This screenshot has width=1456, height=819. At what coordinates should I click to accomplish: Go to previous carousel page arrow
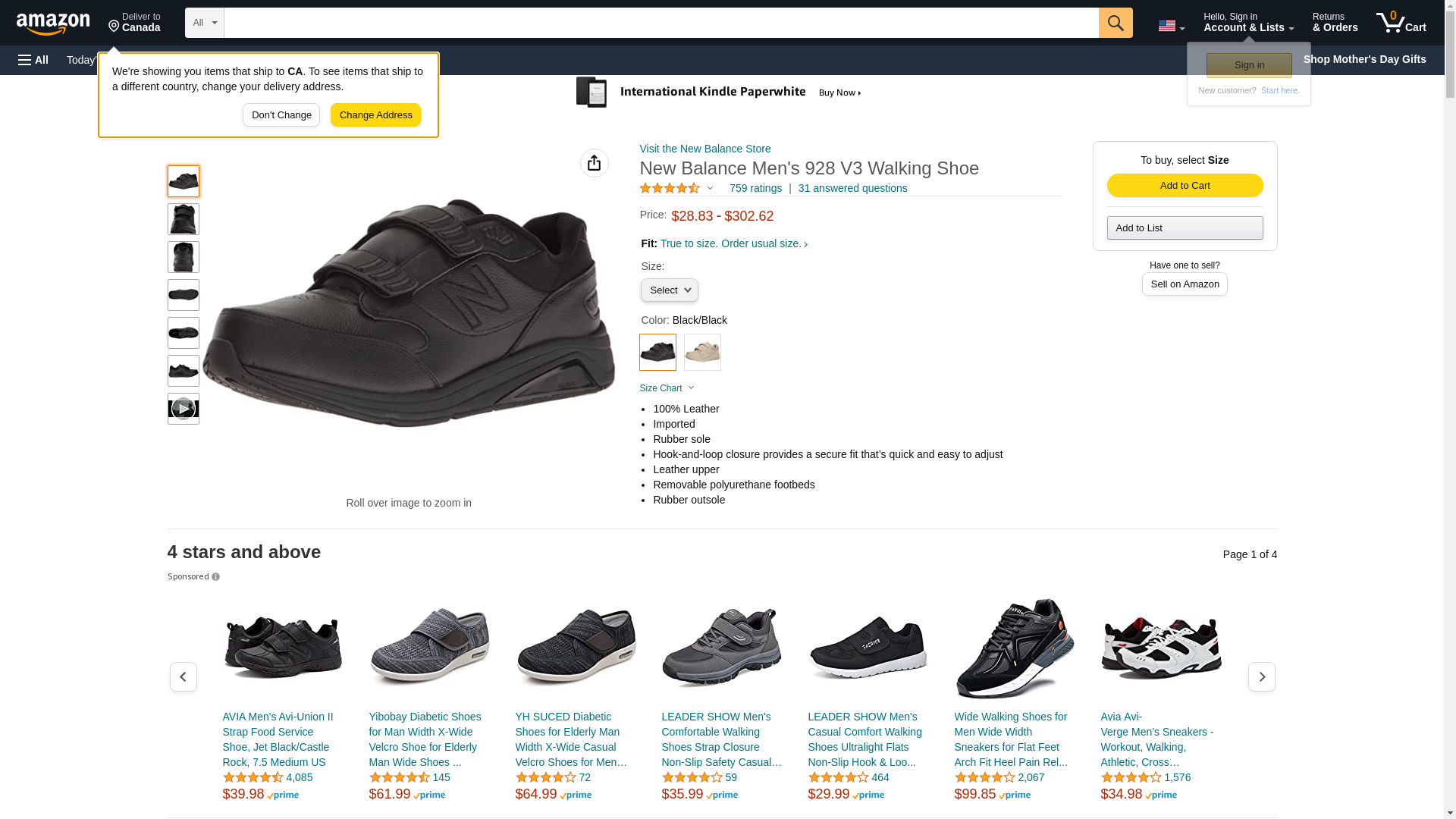click(183, 676)
